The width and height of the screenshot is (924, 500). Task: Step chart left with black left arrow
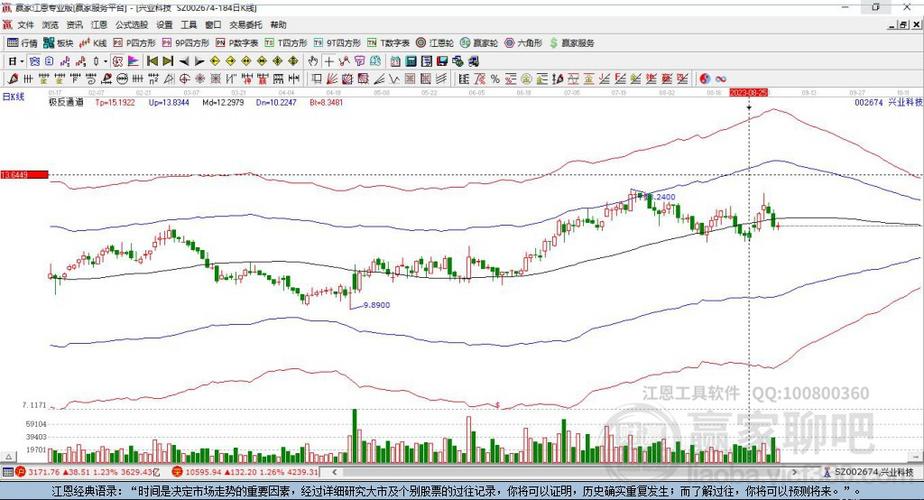pyautogui.click(x=184, y=61)
